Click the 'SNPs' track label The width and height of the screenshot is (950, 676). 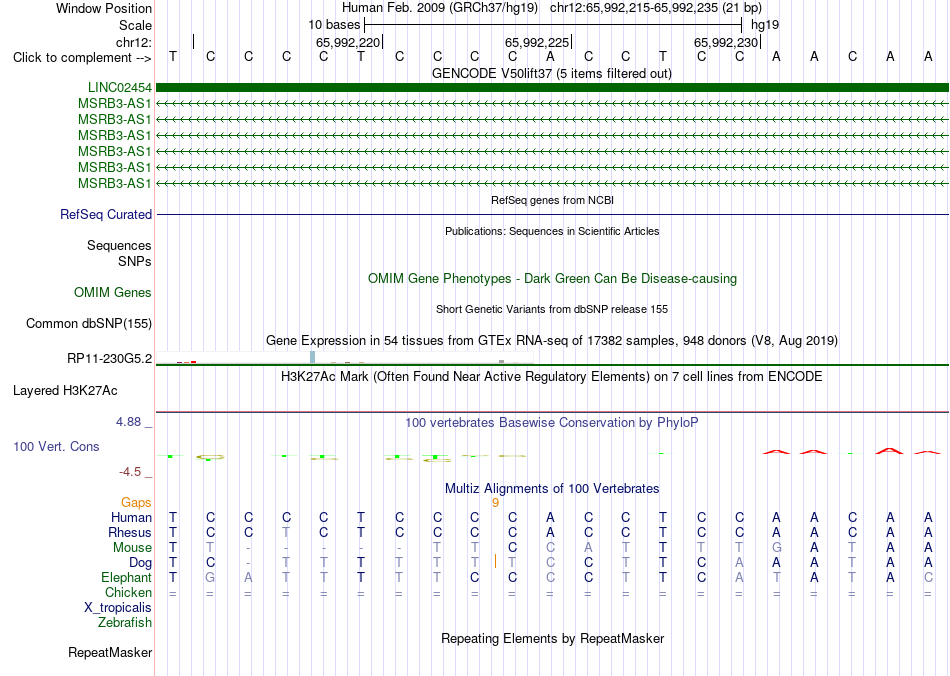(x=135, y=261)
